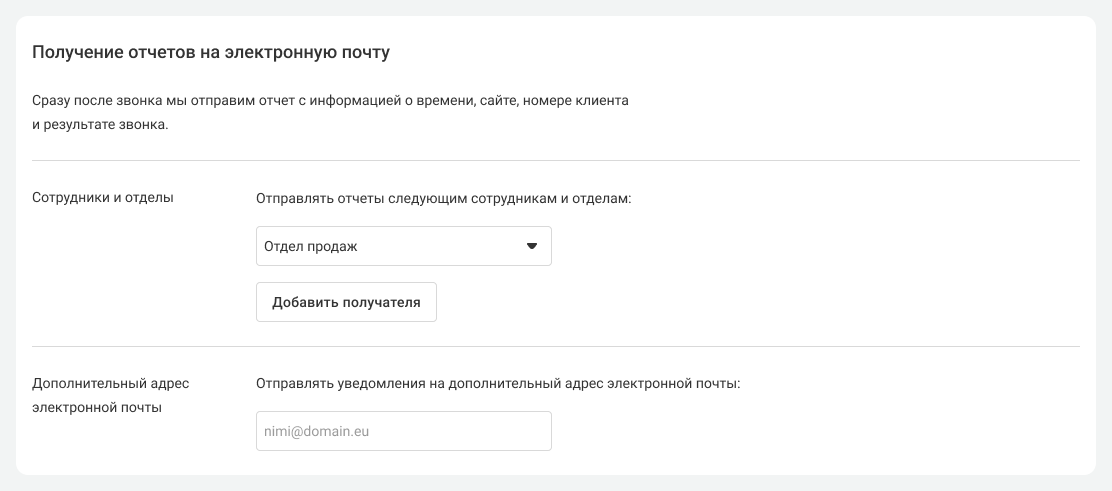Click the divider line above the additional email section
The image size is (1112, 491).
[556, 346]
